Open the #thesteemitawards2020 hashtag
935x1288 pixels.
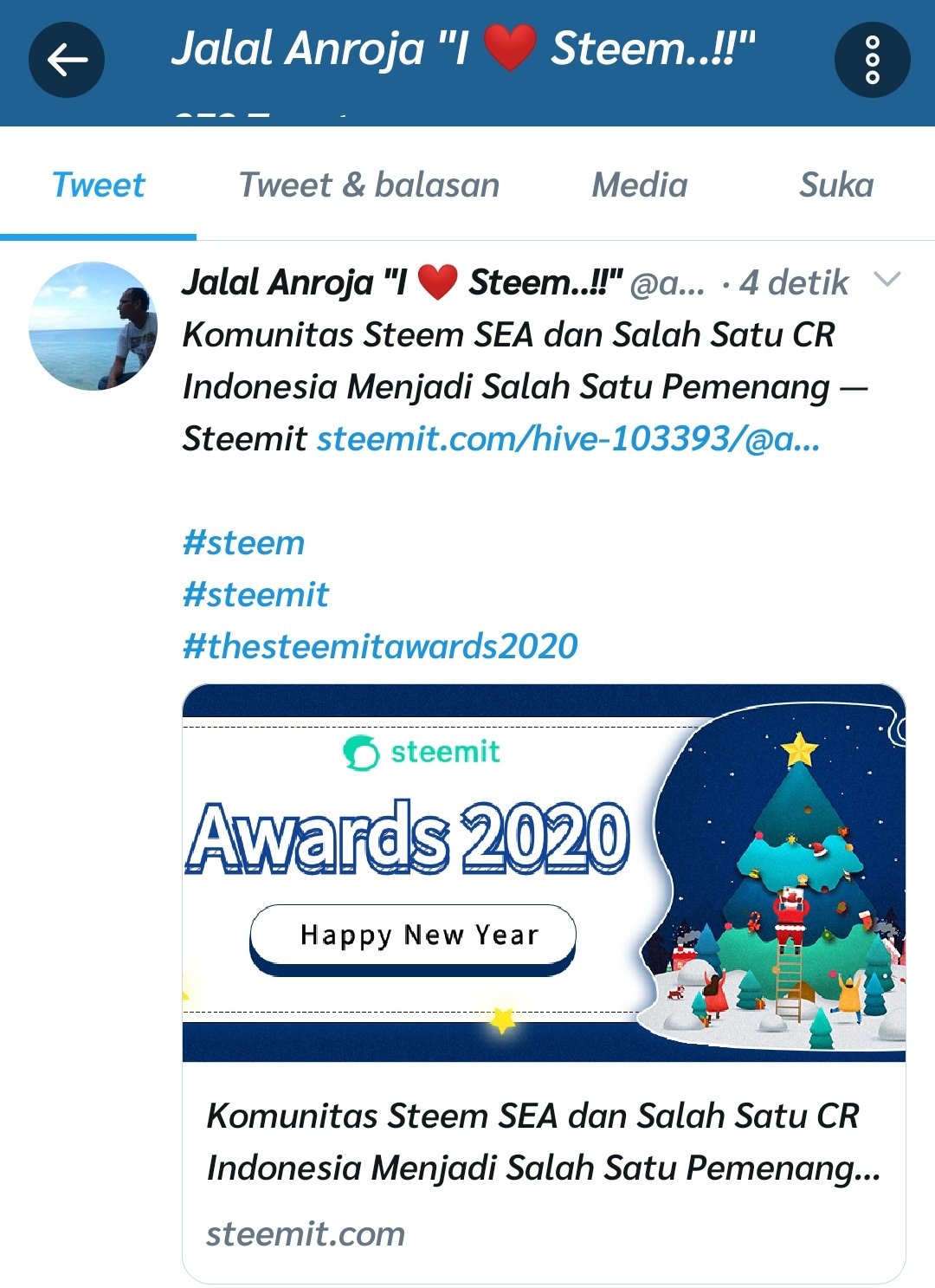point(380,646)
